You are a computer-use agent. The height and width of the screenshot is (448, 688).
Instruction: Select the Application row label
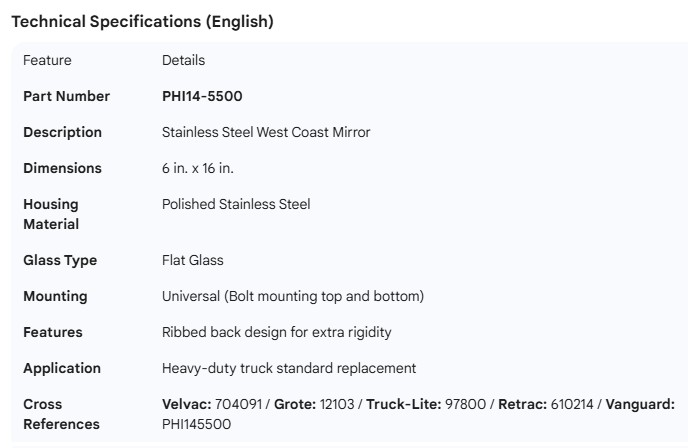click(x=62, y=368)
